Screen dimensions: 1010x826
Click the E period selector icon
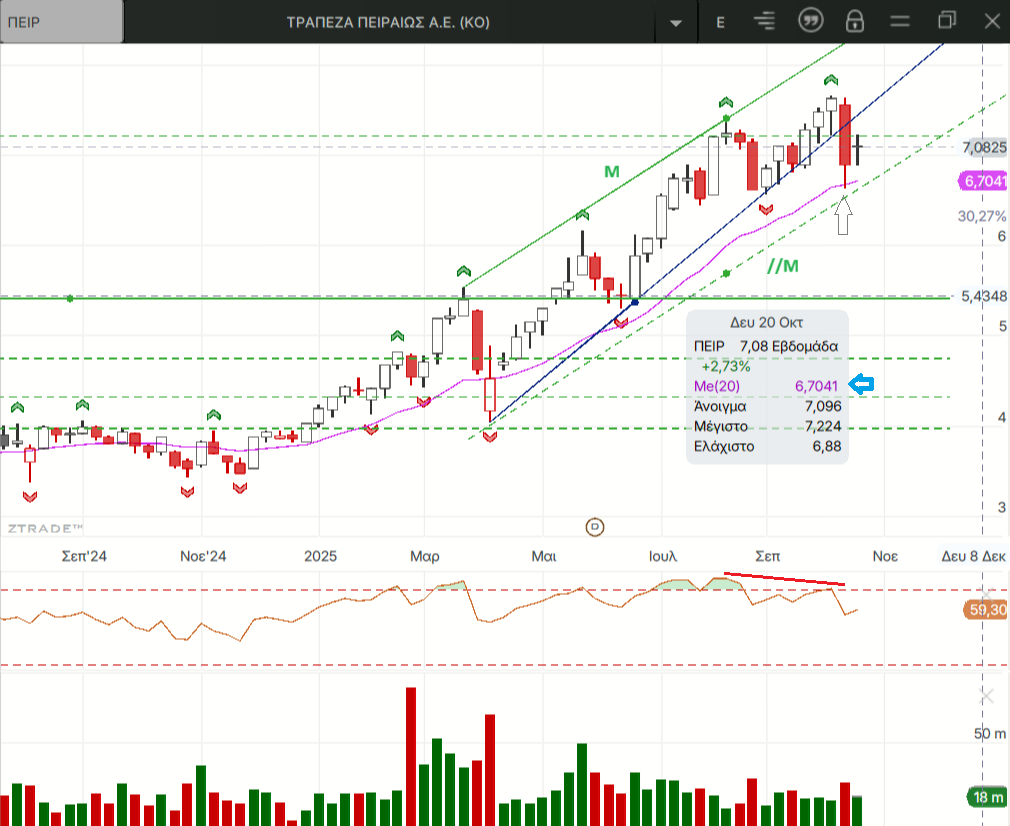point(721,22)
